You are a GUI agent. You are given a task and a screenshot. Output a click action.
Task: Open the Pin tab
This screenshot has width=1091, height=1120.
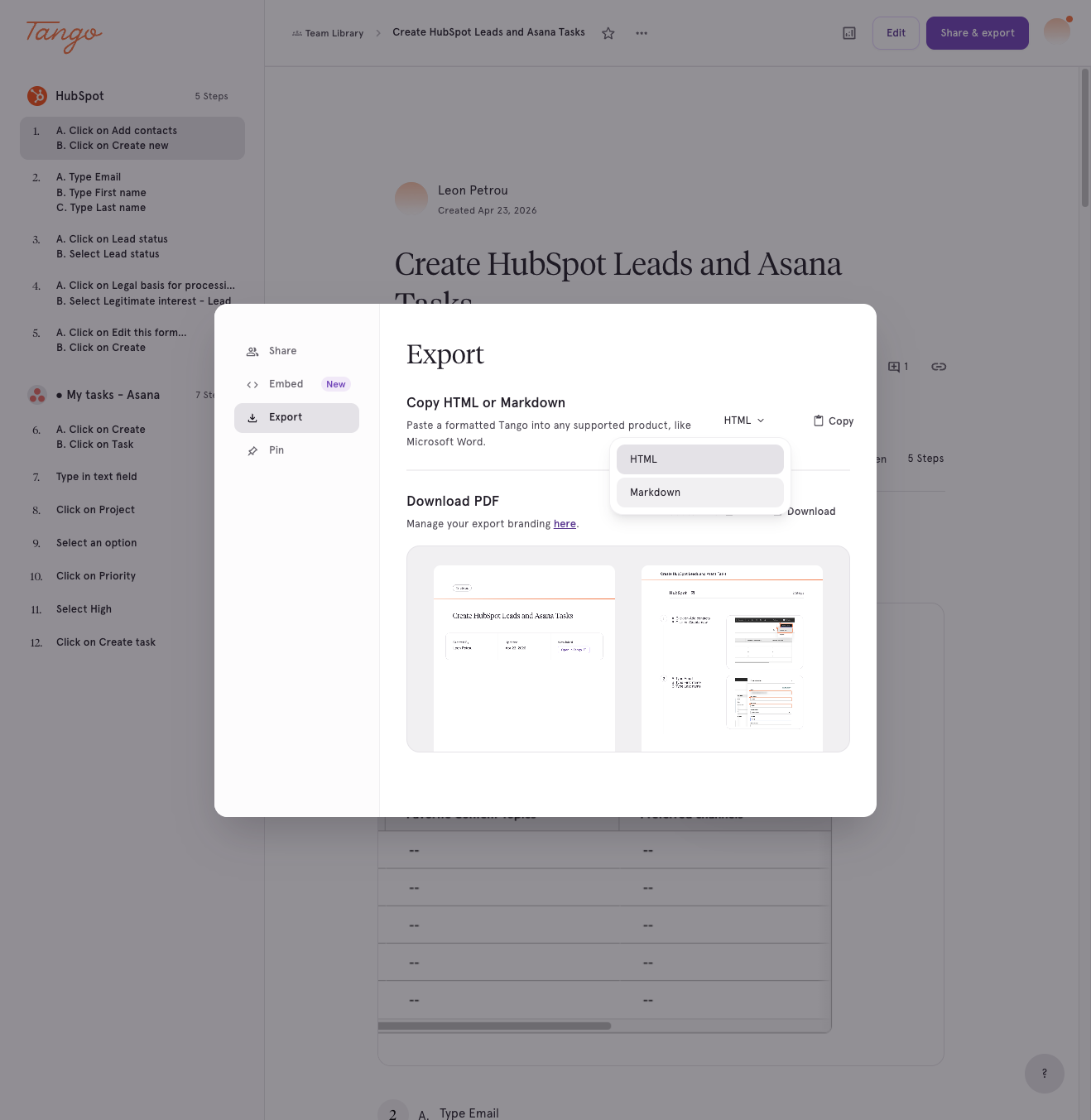(x=296, y=450)
